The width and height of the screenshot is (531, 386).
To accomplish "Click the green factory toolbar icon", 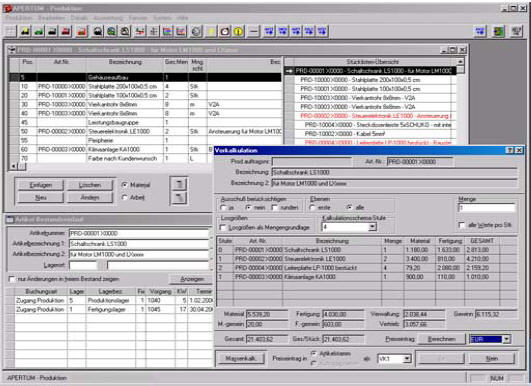I will 39,31.
